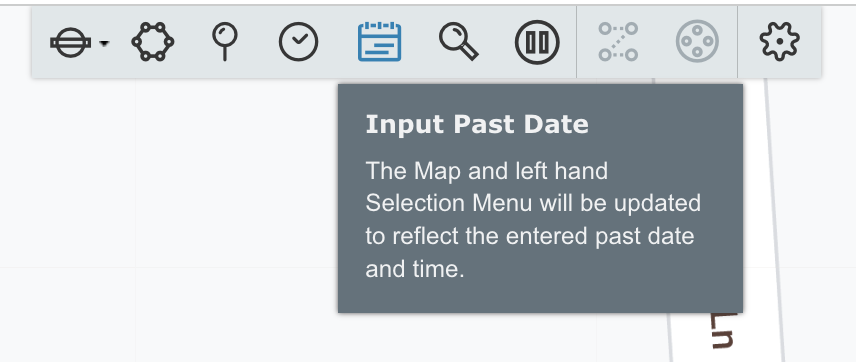Activate the magnifying glass search tool
This screenshot has height=362, width=856.
click(459, 42)
